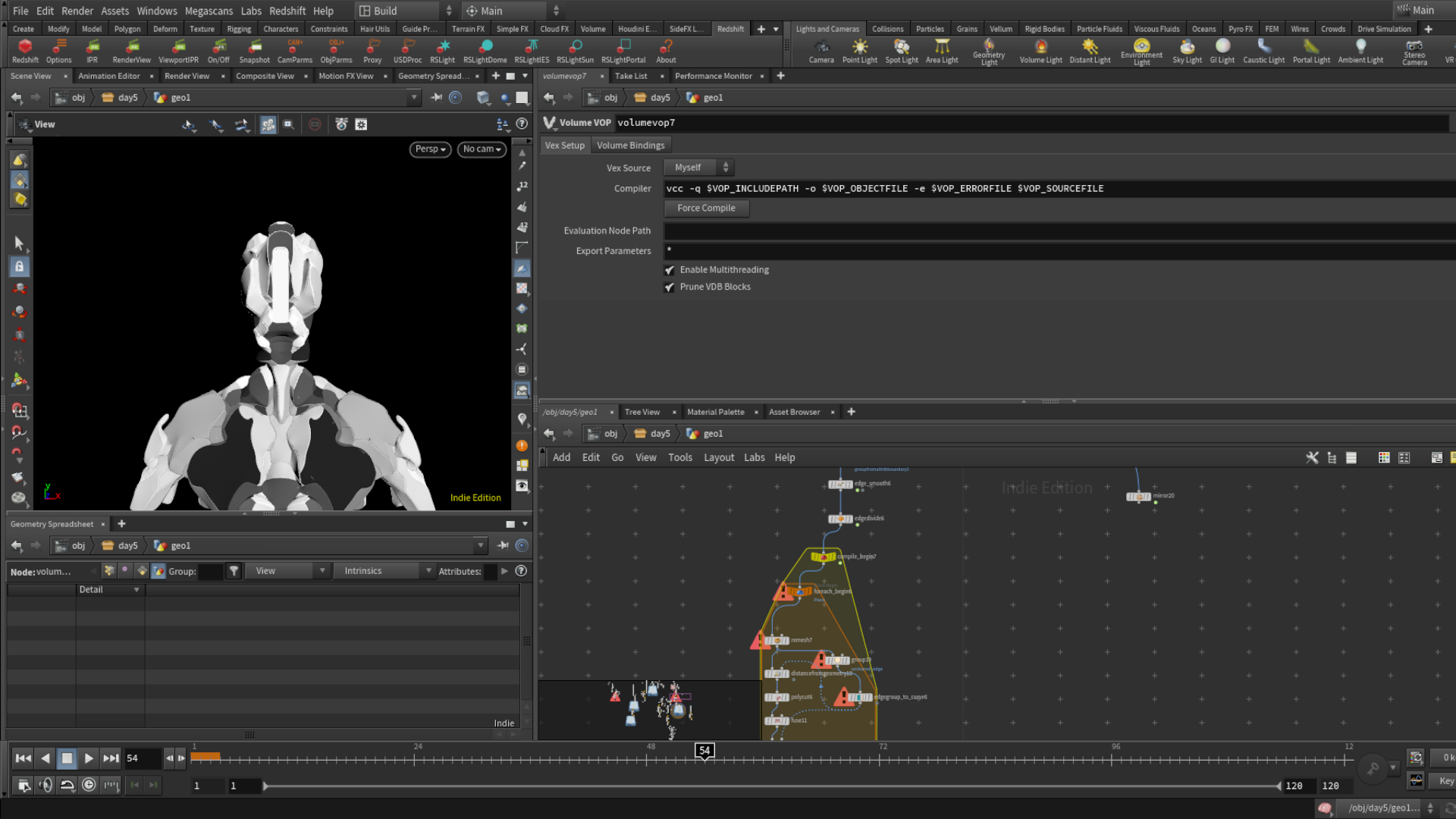Click the Export Parameters input field
The width and height of the screenshot is (1456, 819).
pos(1059,251)
